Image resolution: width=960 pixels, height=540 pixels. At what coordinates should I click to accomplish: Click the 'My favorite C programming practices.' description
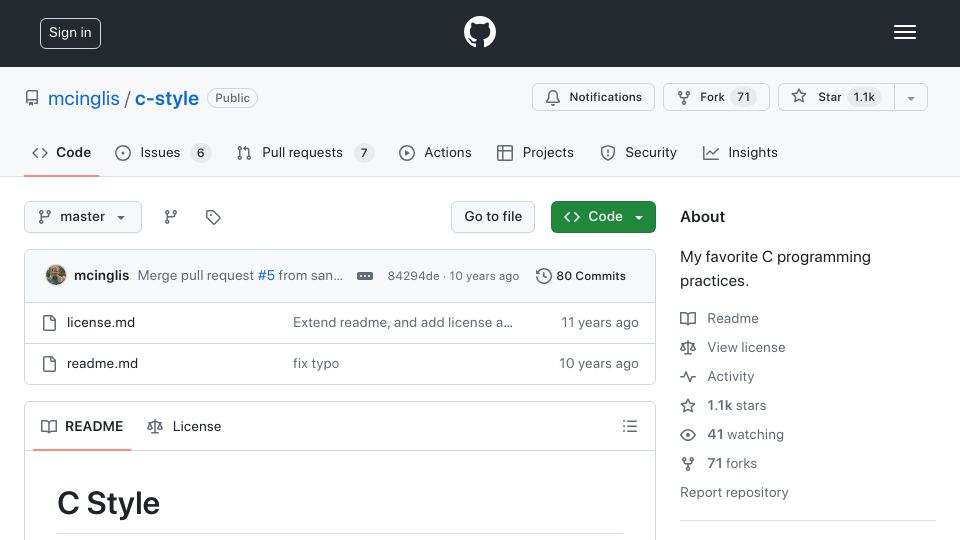[775, 269]
